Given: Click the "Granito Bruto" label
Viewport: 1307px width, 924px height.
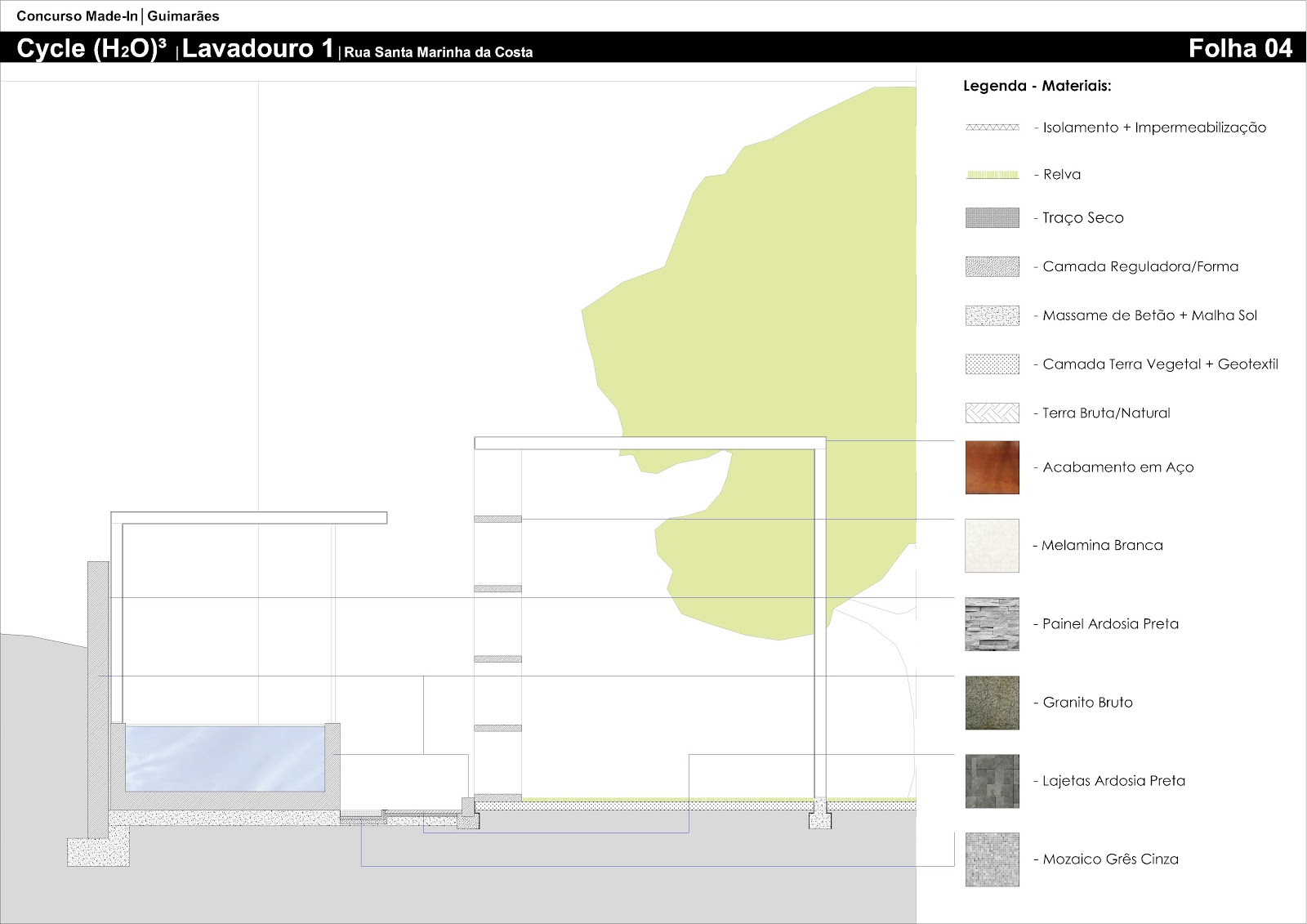Looking at the screenshot, I should 1088,702.
